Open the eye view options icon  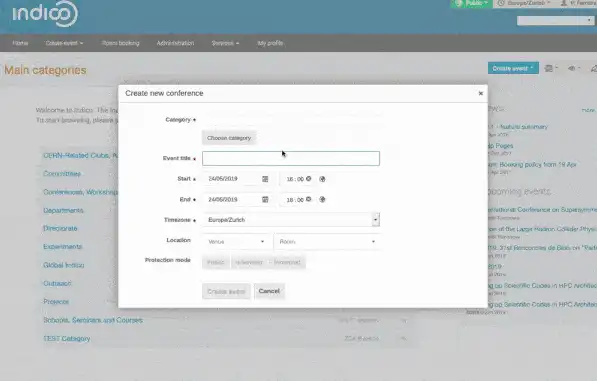pos(573,69)
